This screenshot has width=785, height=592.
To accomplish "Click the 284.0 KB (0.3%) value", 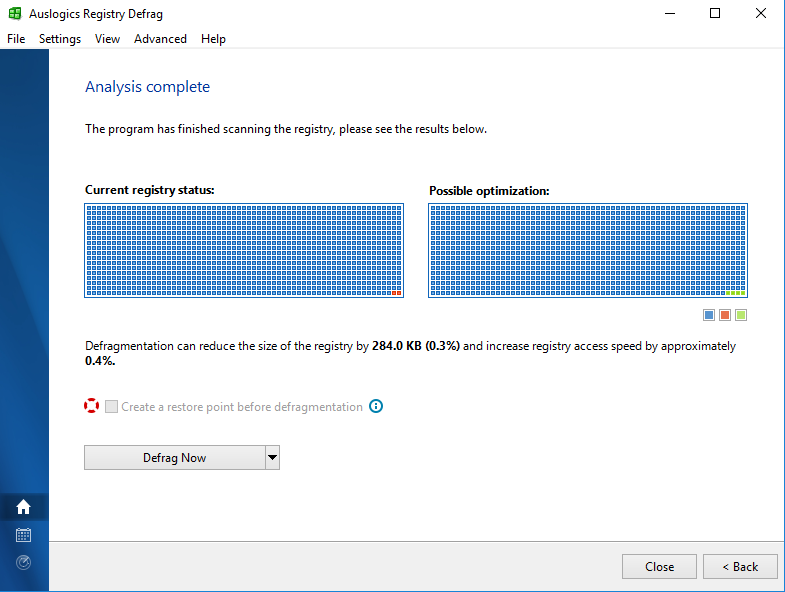I will (x=416, y=346).
